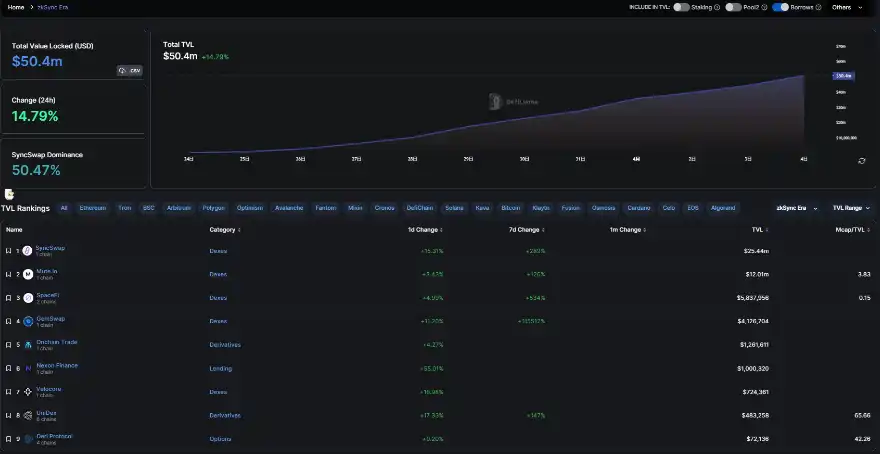
Task: Bookmark the Mute.io row
Action: (8, 274)
